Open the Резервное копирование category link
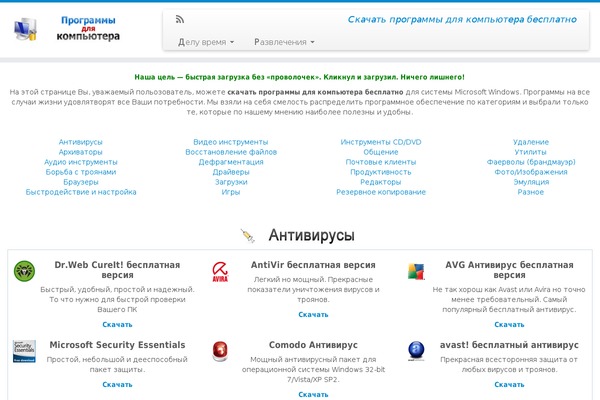 (381, 192)
